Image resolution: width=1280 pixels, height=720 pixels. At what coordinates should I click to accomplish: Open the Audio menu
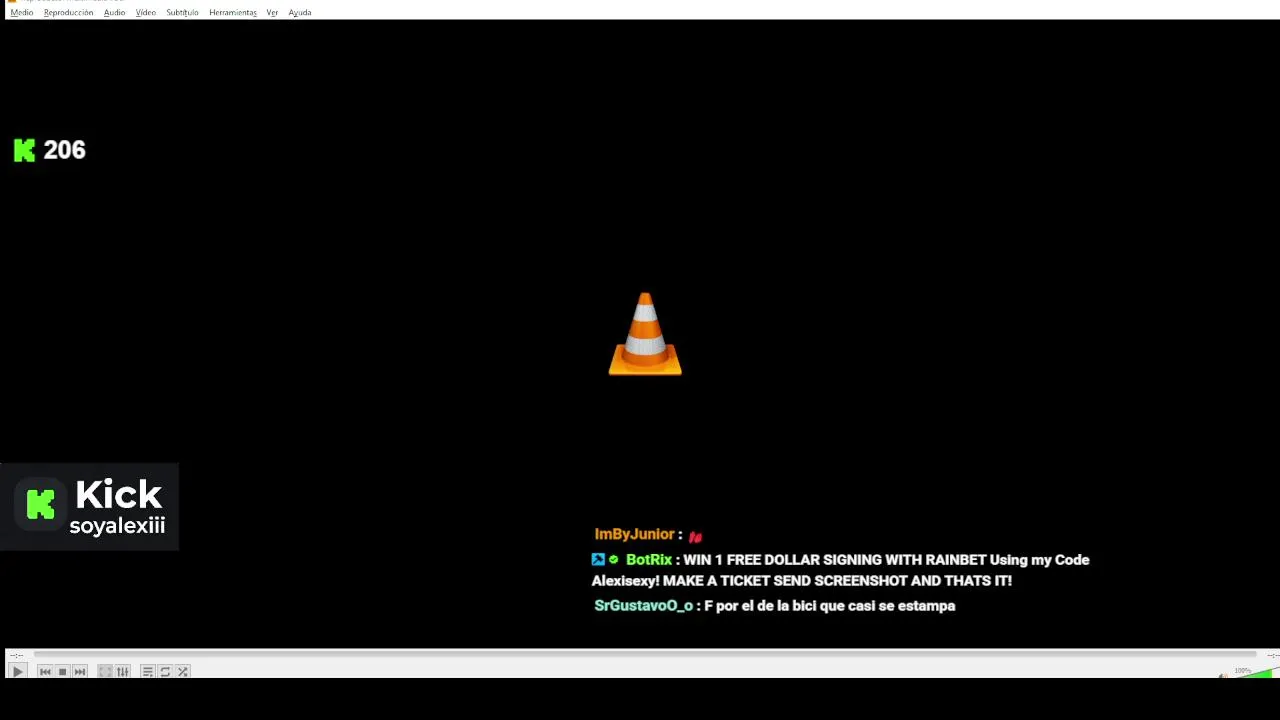[x=114, y=13]
